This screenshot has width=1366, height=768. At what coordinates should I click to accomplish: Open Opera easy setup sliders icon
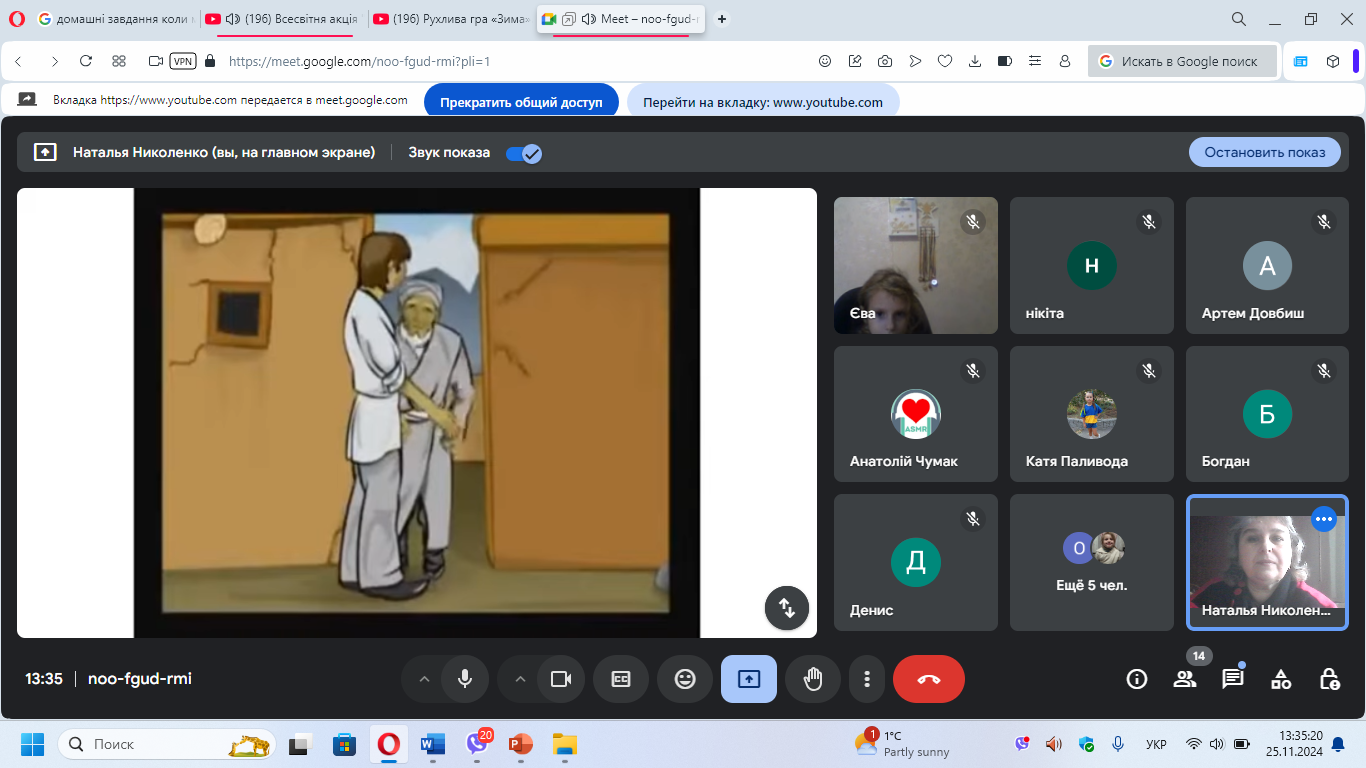[1035, 61]
